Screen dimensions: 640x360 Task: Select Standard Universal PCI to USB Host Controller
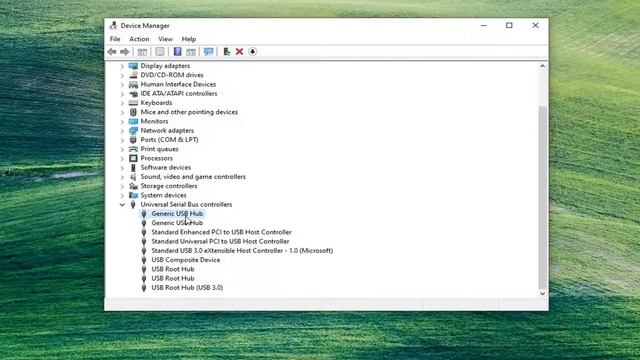pos(220,242)
